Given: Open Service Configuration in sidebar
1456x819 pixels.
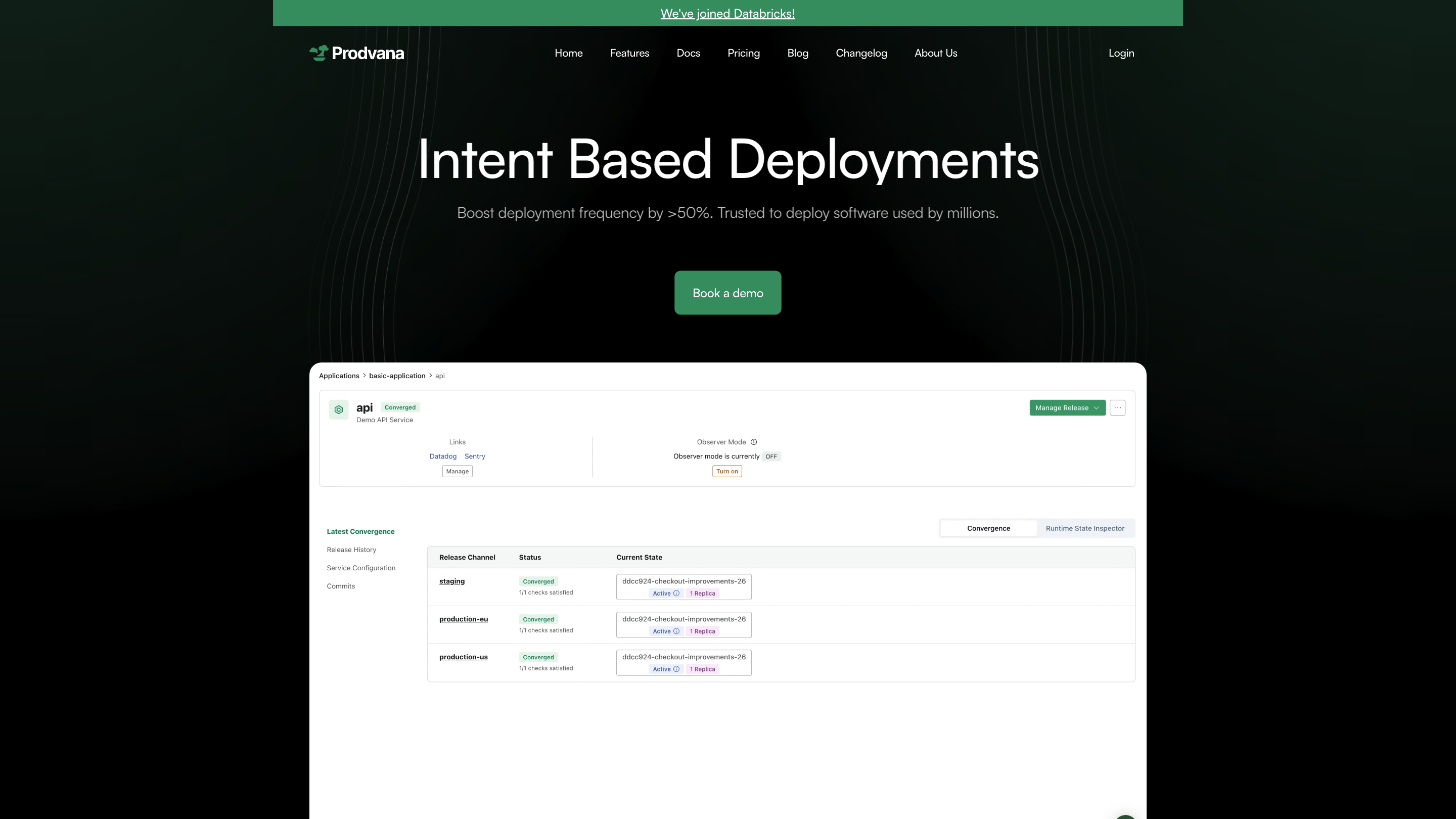Looking at the screenshot, I should 360,568.
